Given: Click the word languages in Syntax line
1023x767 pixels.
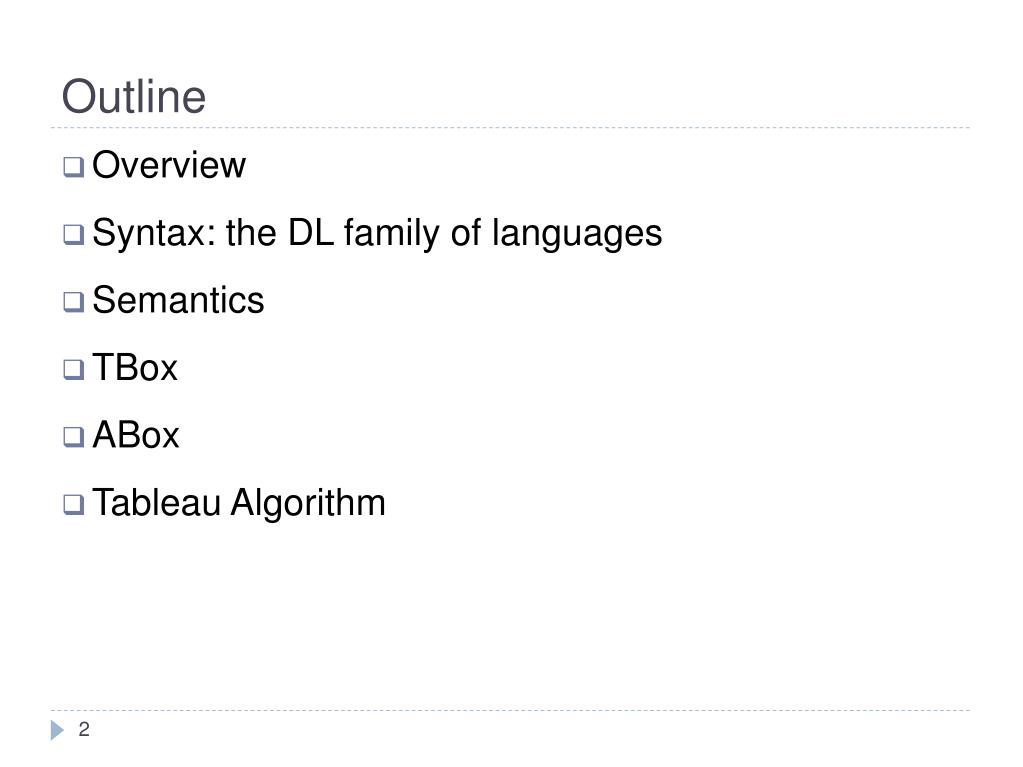Looking at the screenshot, I should [x=577, y=234].
